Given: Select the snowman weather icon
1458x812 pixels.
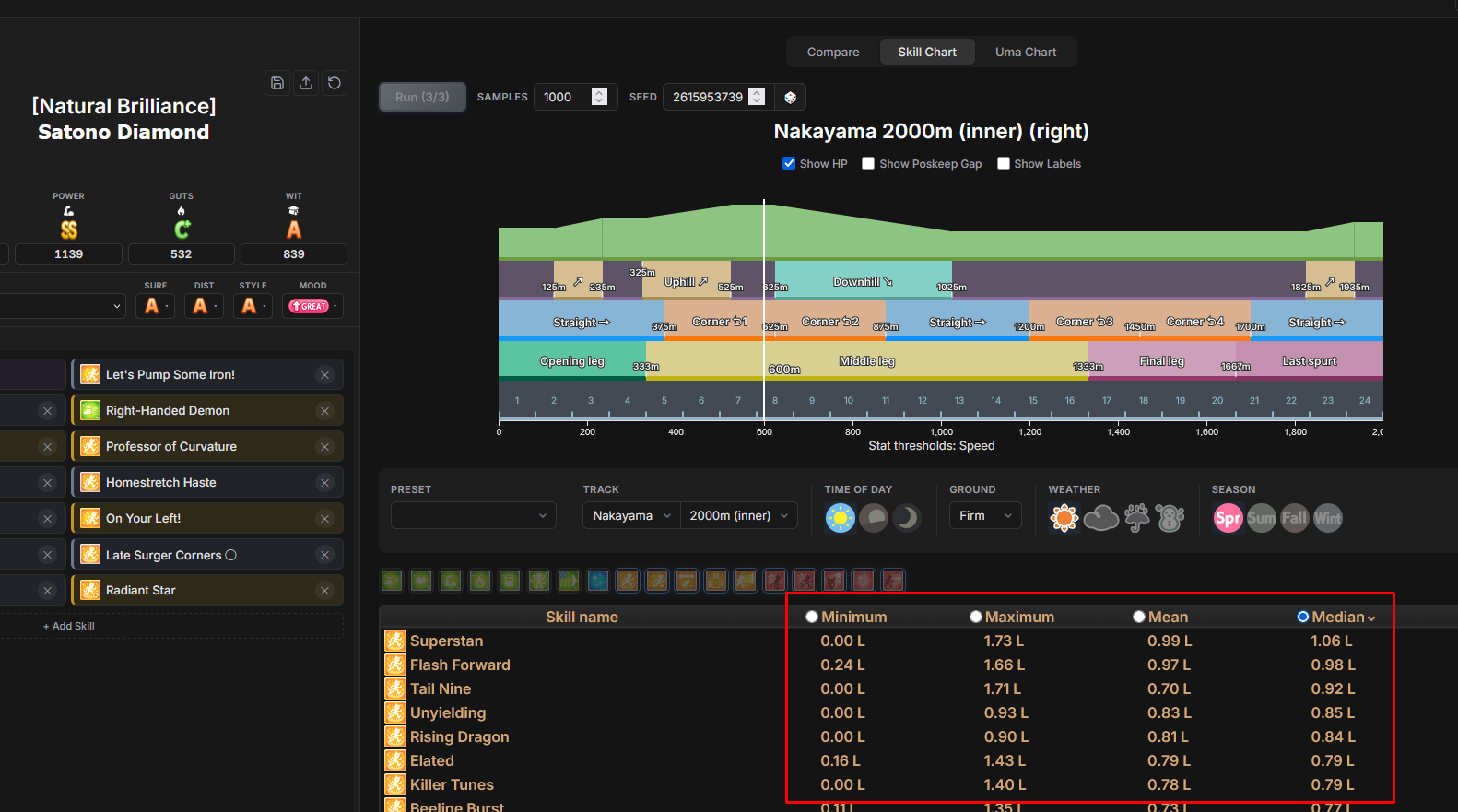Looking at the screenshot, I should pos(1170,518).
